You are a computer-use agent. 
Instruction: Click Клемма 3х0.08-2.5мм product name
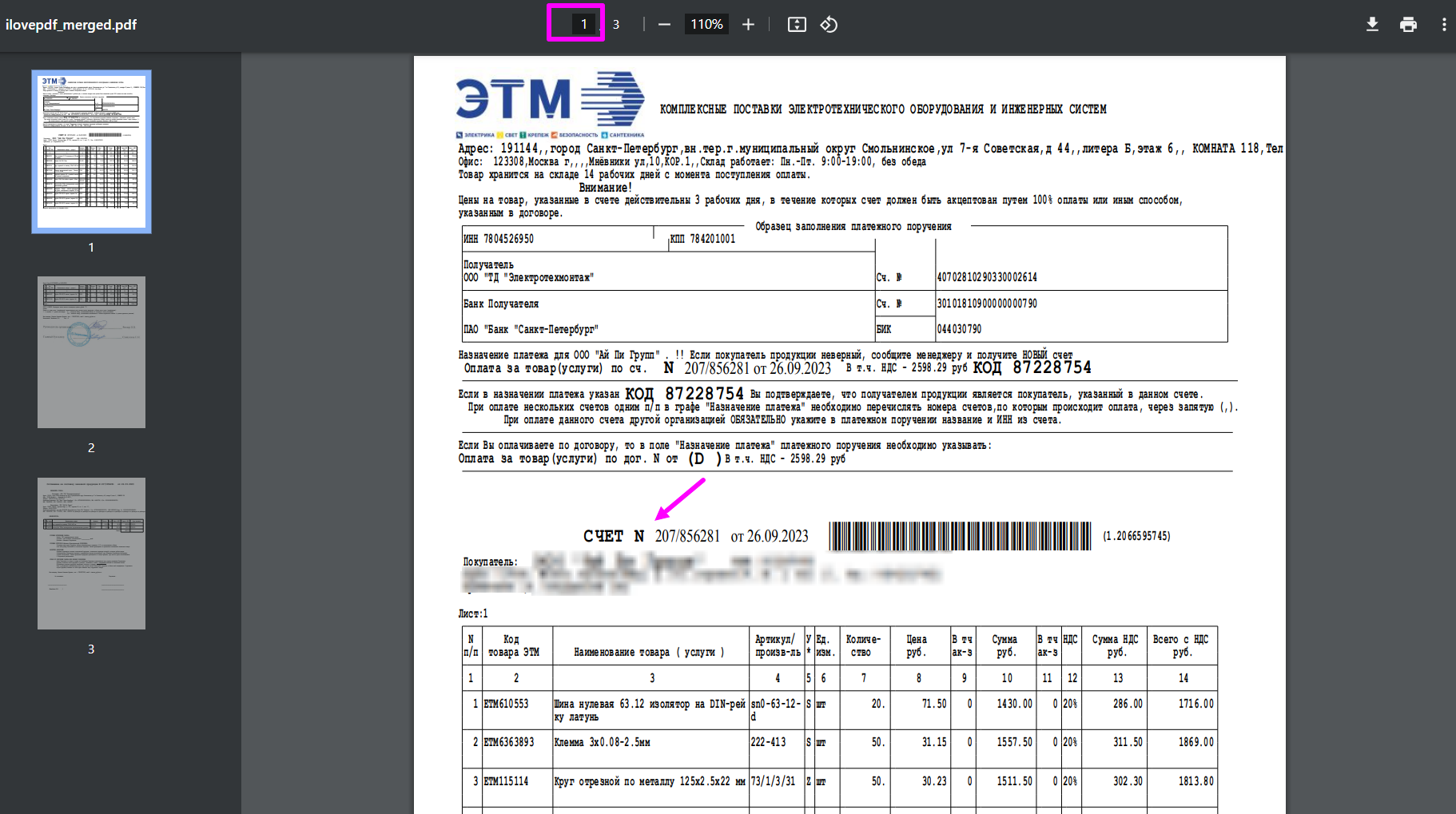(603, 742)
